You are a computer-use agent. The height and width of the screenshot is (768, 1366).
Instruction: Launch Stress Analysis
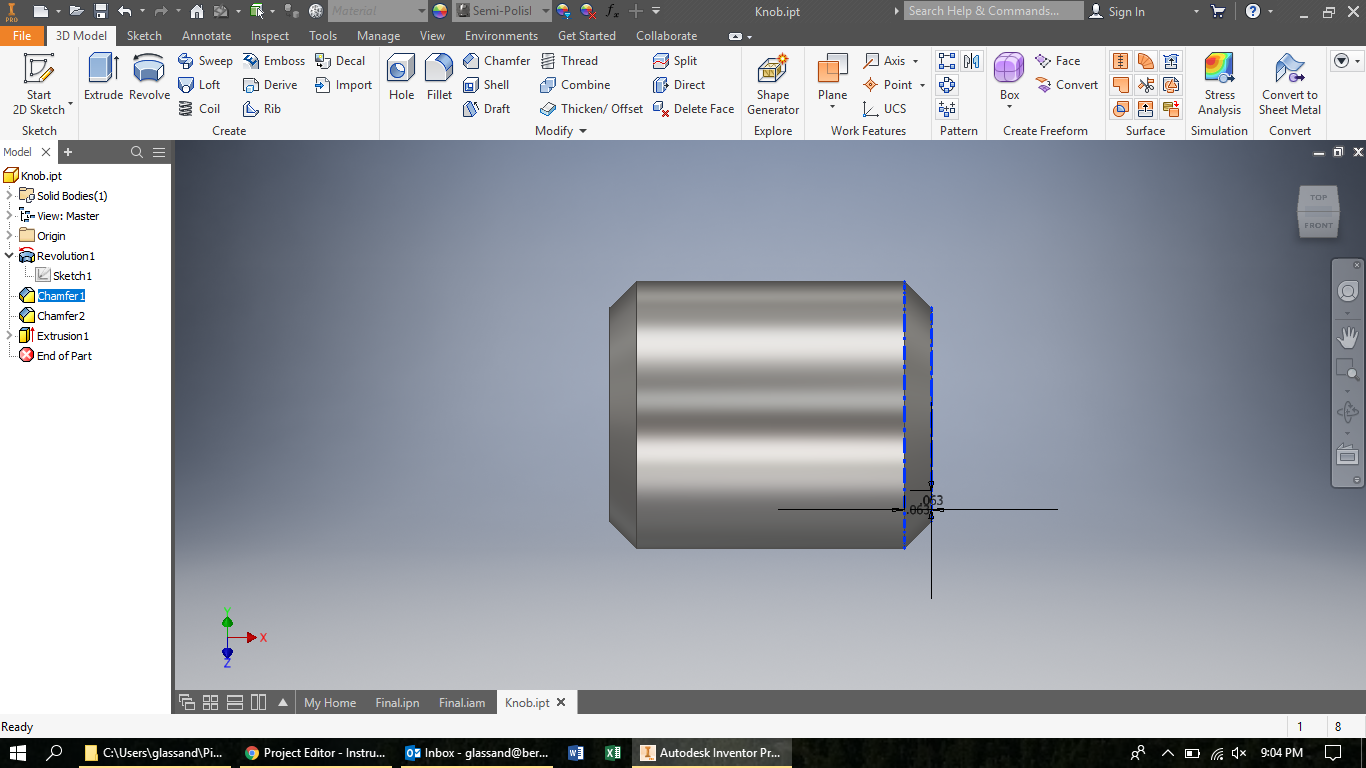[x=1219, y=85]
